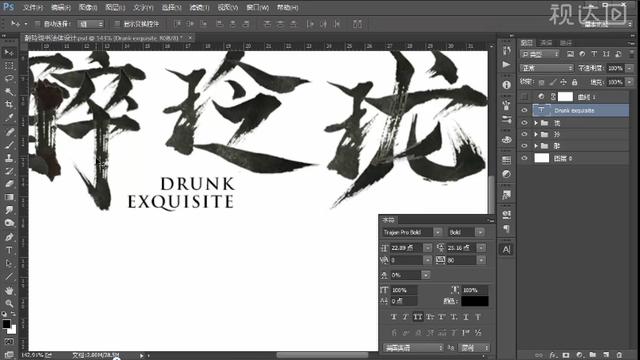Click lock image pixels brush icon
Screen dimensions: 640x360
[x=552, y=82]
